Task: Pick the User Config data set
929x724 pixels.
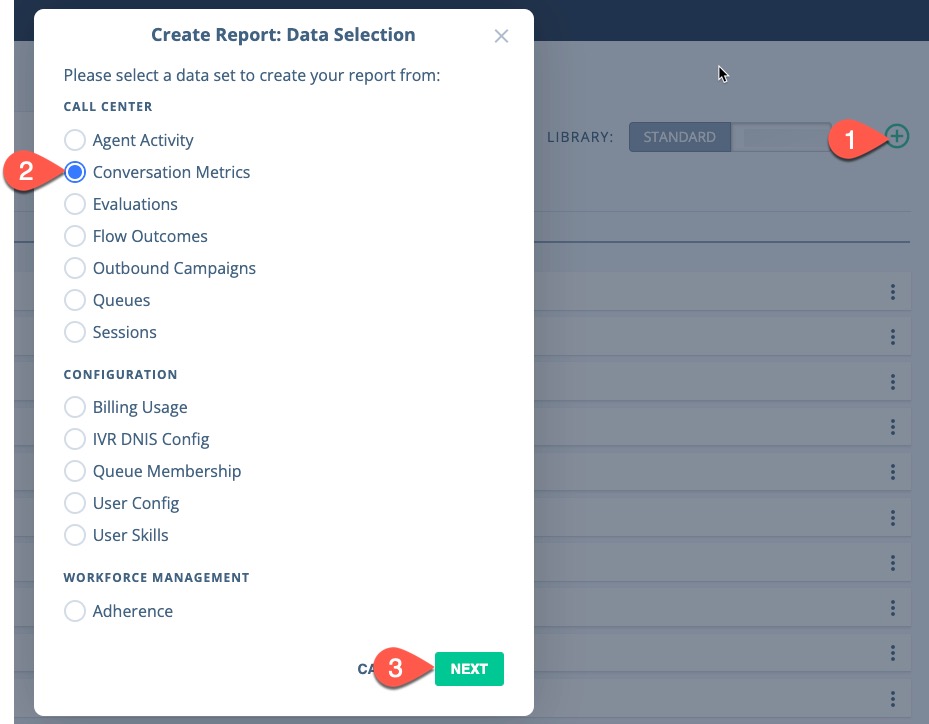Action: 75,503
